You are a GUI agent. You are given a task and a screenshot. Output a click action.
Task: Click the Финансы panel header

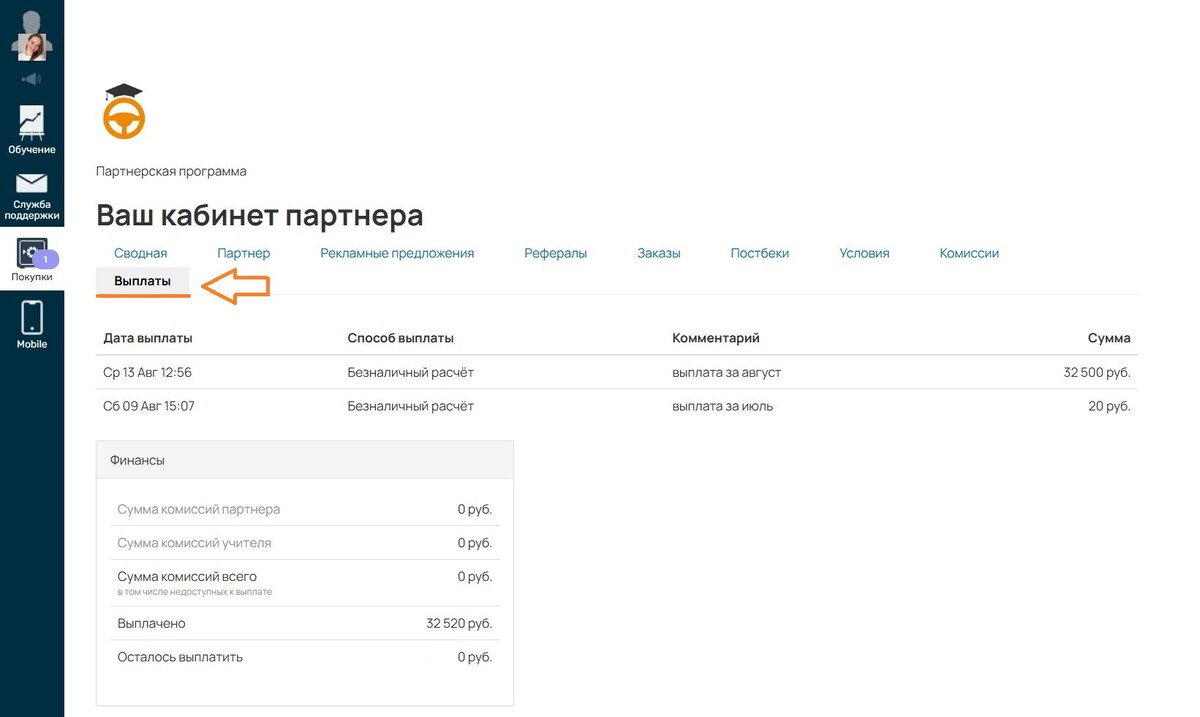305,460
